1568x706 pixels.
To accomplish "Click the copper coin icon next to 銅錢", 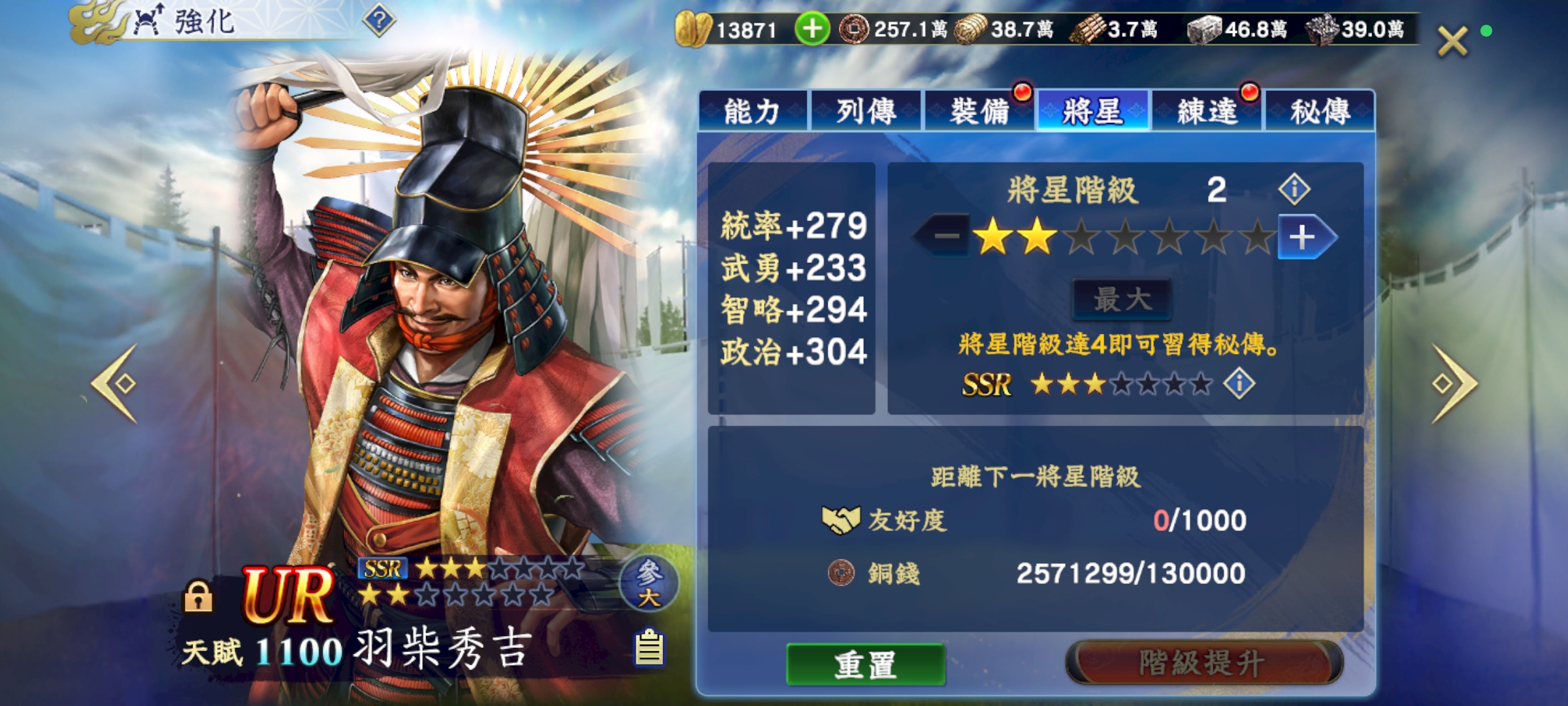I will click(x=841, y=573).
